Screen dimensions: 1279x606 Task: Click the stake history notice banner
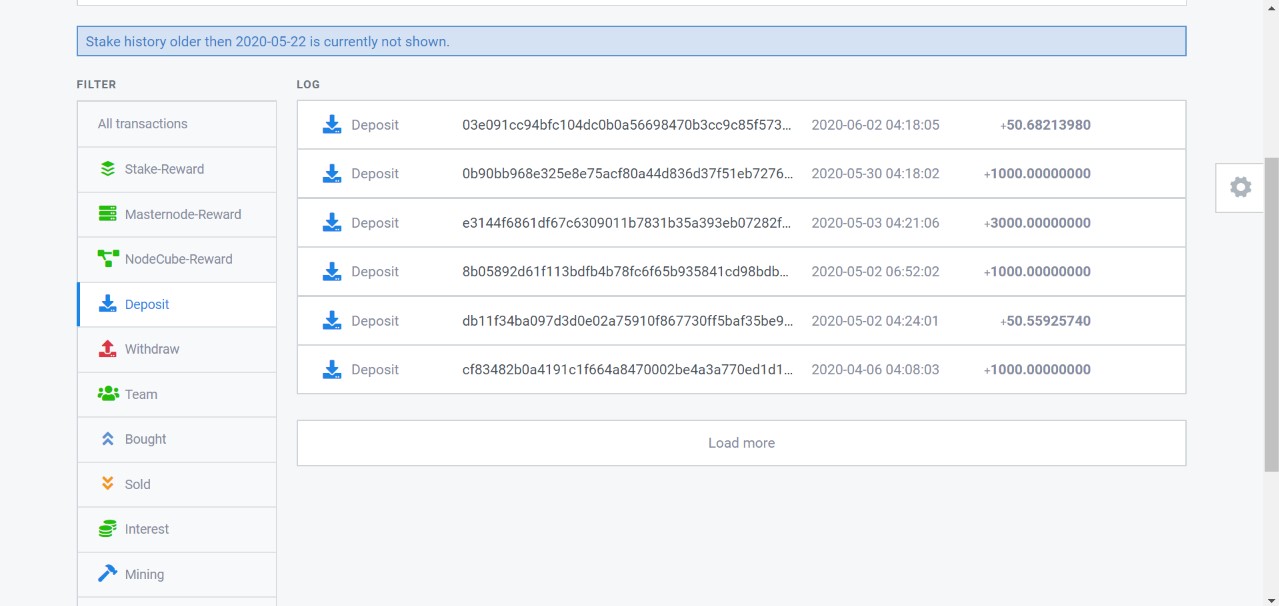[x=631, y=41]
